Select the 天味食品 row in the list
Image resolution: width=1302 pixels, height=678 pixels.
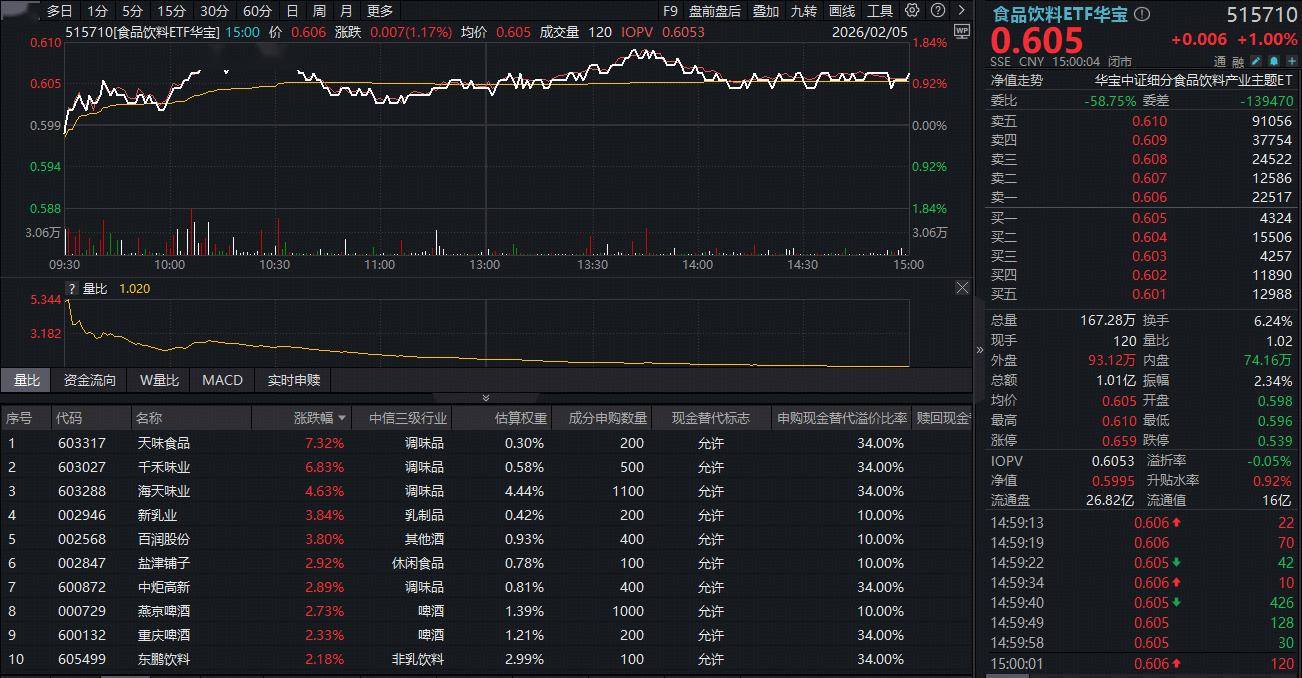pos(163,443)
